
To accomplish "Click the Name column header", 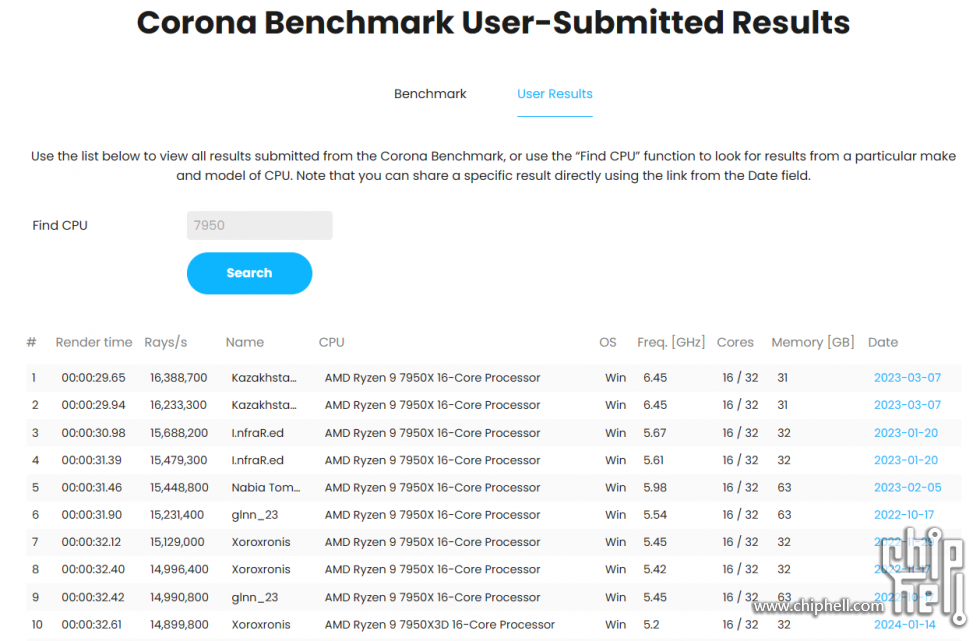I will point(244,342).
